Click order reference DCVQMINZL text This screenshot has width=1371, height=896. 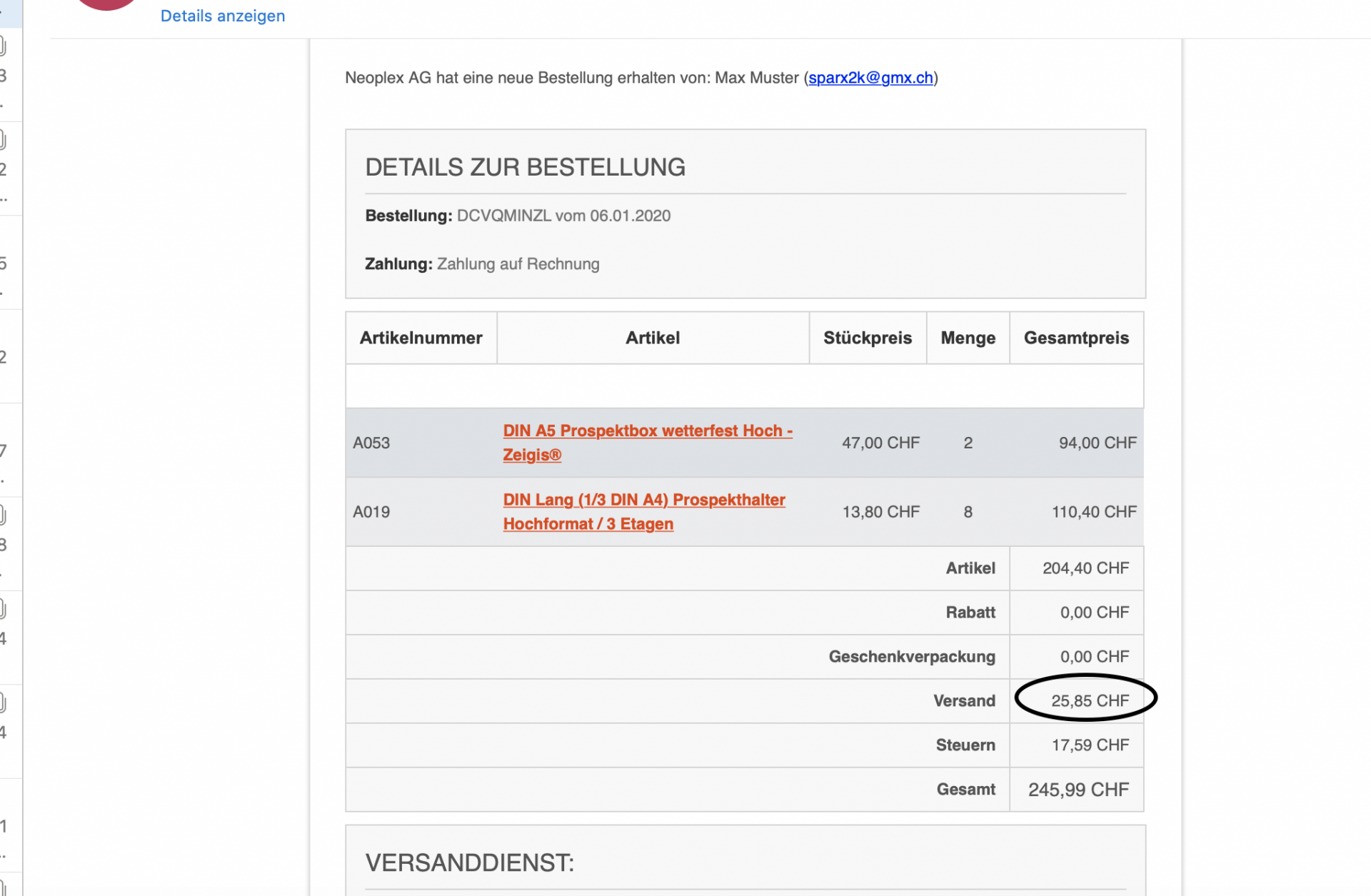tap(503, 216)
